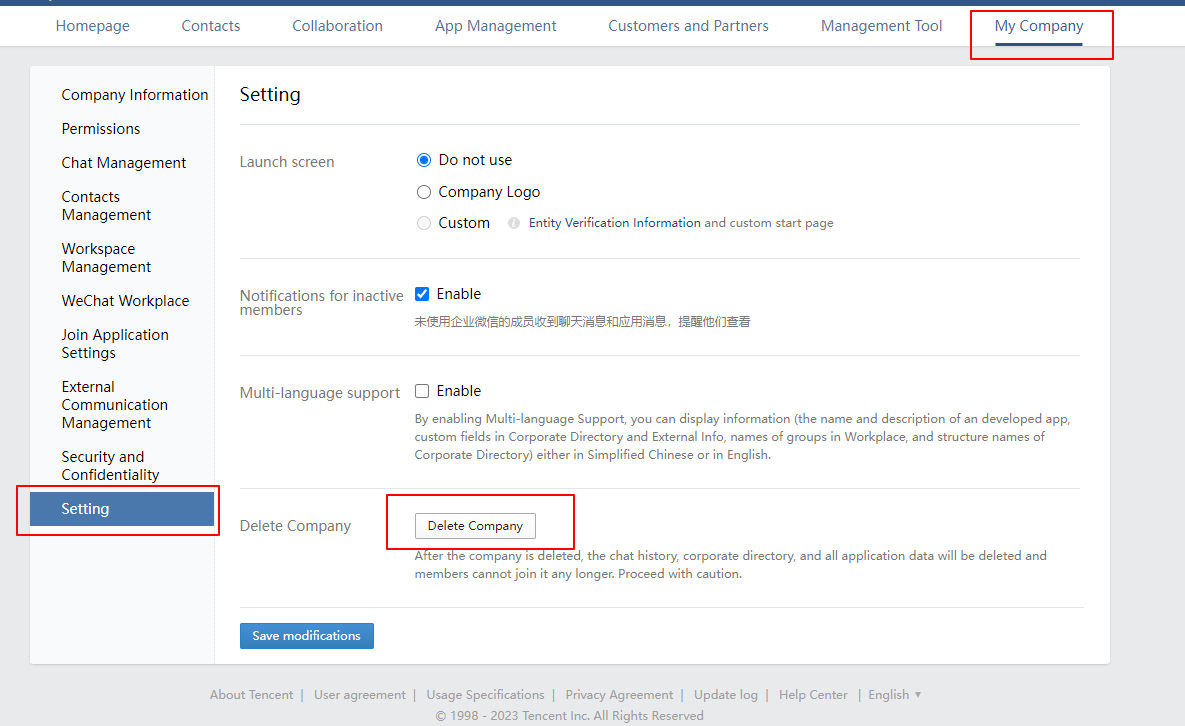The width and height of the screenshot is (1185, 726).
Task: Go to the Homepage tab
Action: pos(93,26)
